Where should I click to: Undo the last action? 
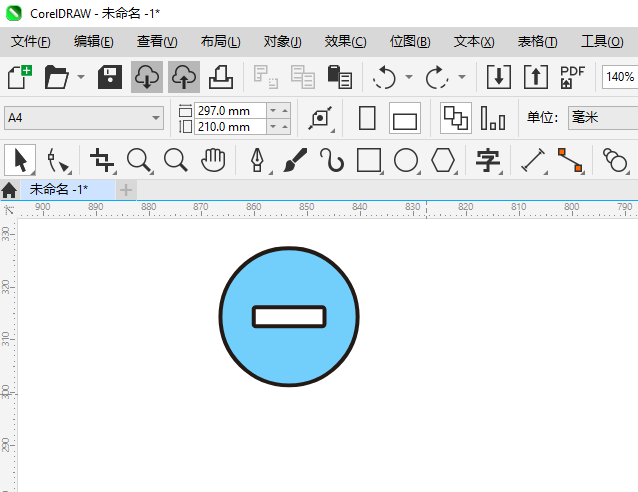(x=384, y=77)
